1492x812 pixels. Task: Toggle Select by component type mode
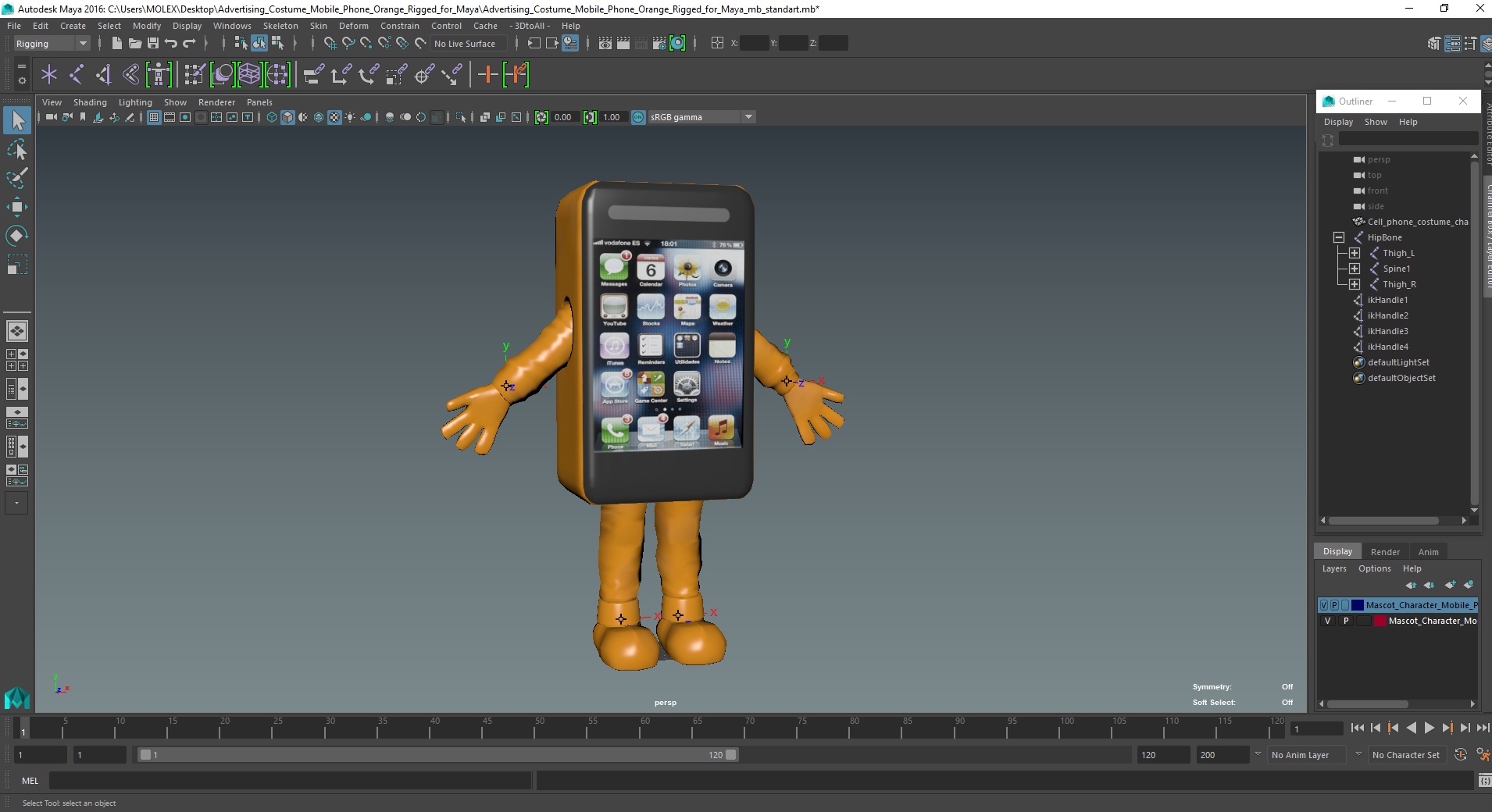tap(277, 44)
